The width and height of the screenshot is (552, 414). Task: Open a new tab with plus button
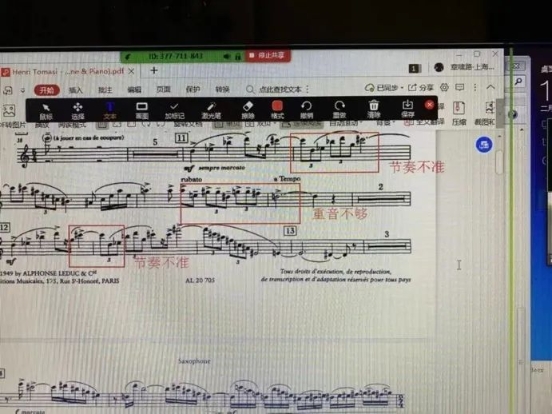tap(154, 70)
